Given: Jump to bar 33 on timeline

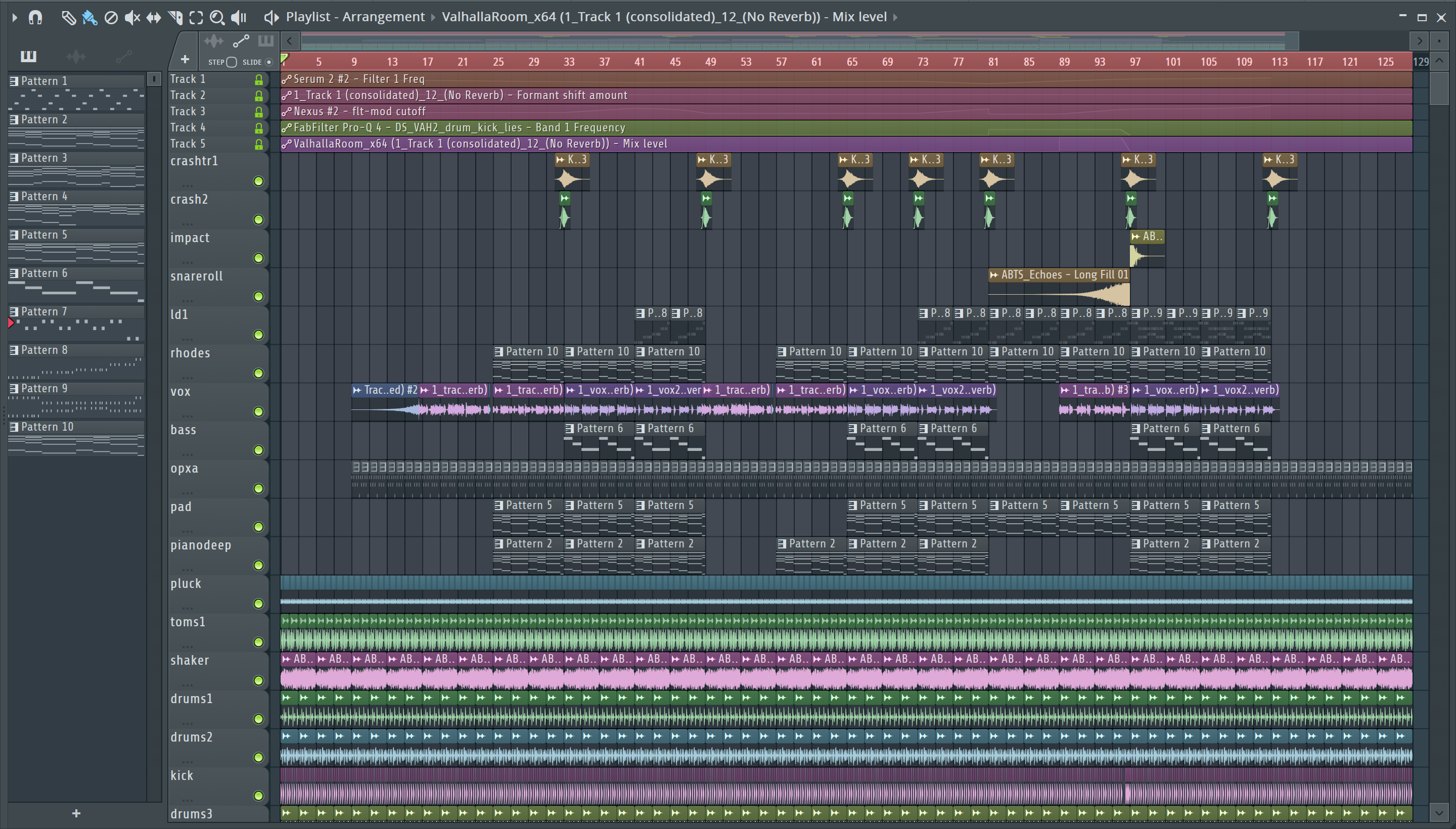Looking at the screenshot, I should pos(569,62).
